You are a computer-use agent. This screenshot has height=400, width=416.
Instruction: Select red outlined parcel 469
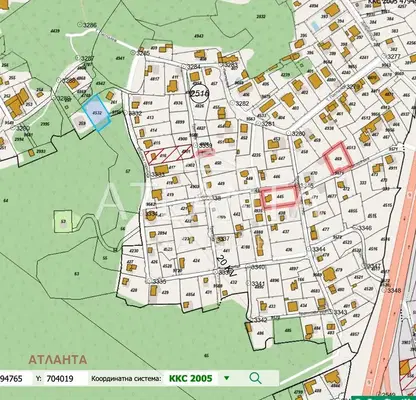click(x=338, y=158)
